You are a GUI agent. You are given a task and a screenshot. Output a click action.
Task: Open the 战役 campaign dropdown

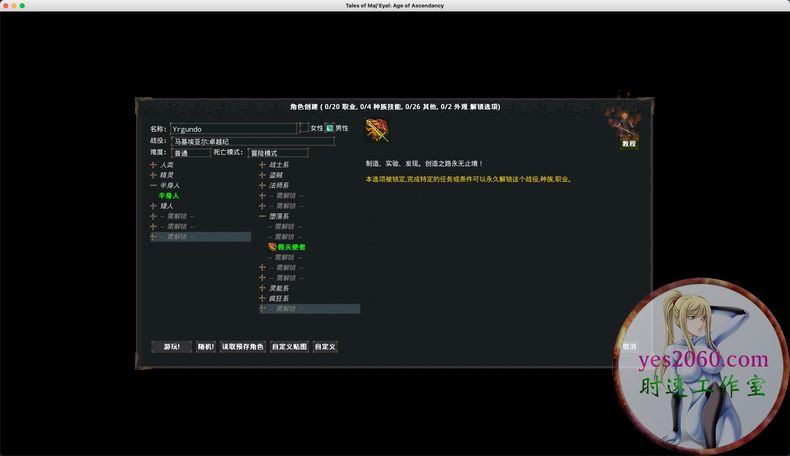tap(252, 141)
